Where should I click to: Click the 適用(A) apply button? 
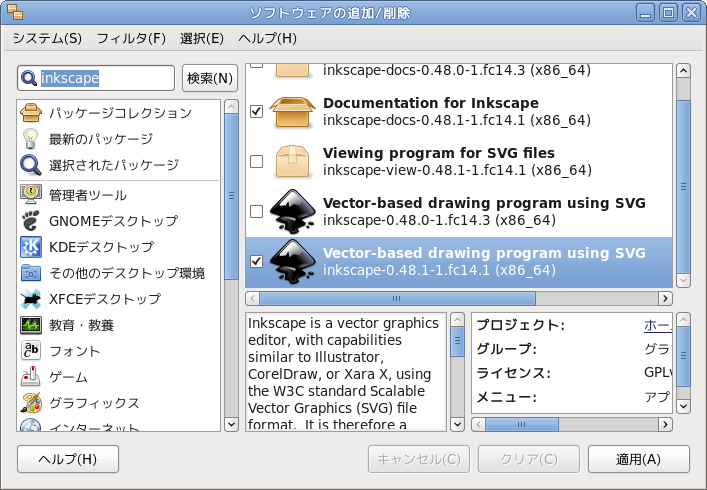pos(639,459)
